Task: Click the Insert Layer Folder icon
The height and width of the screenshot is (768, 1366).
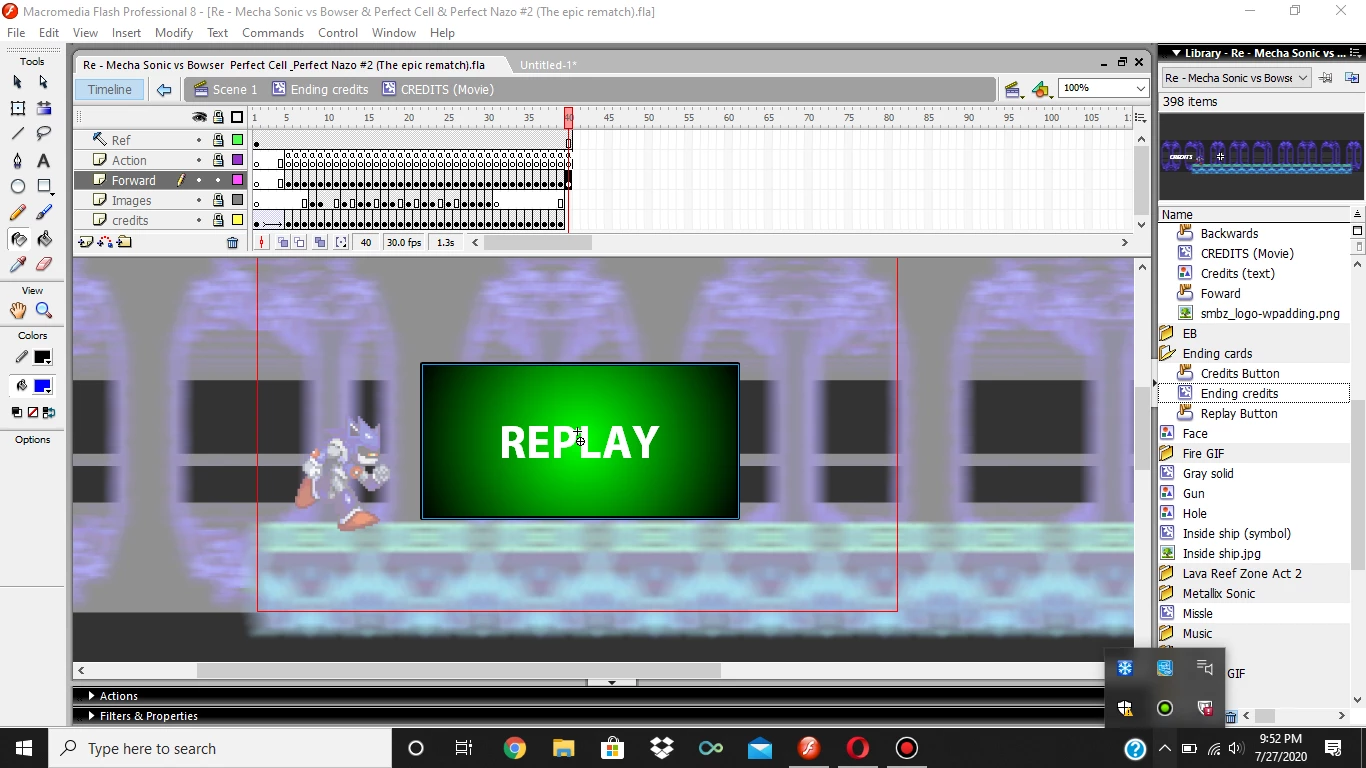Action: point(124,242)
